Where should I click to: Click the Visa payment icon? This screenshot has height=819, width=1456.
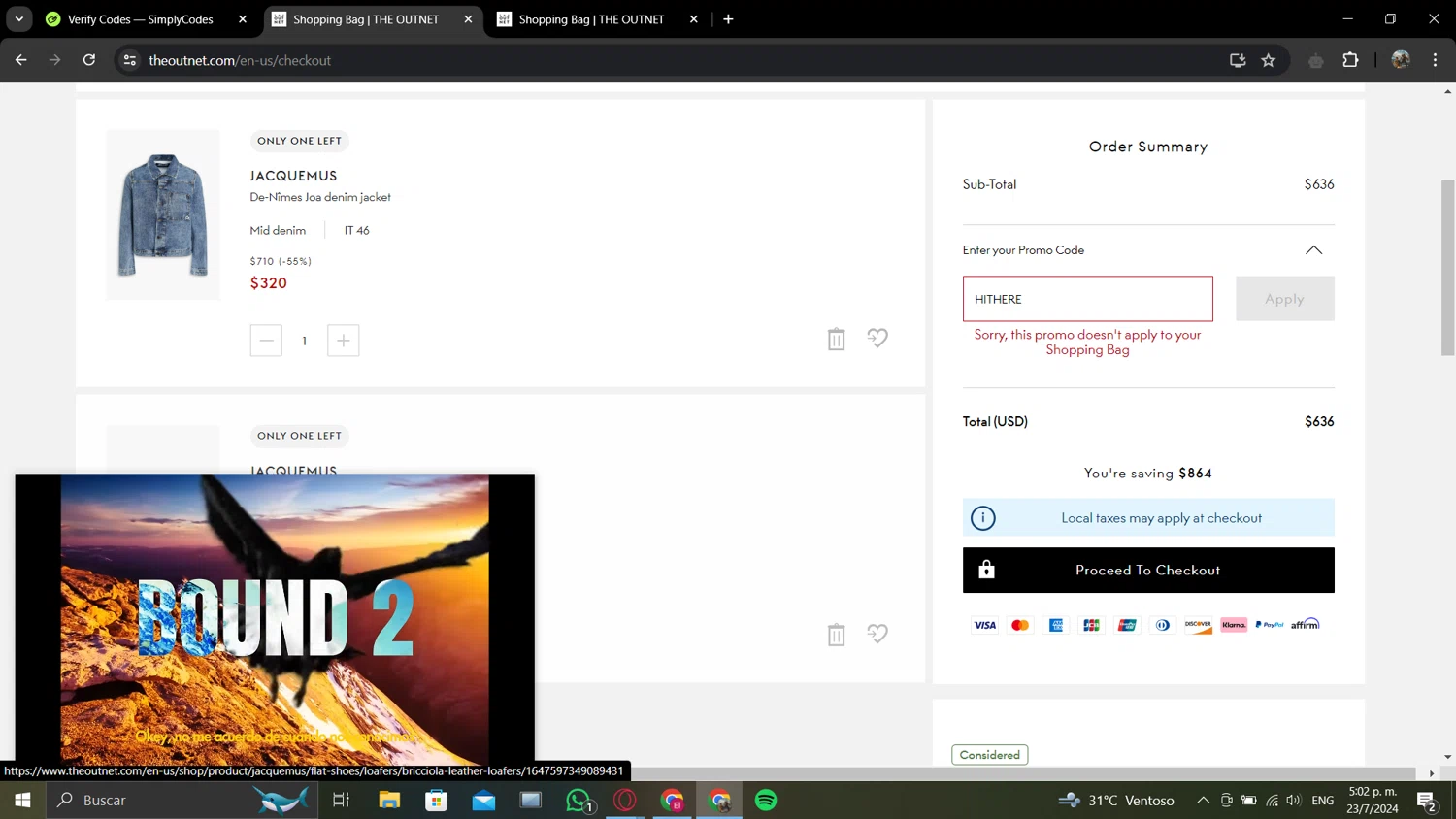(984, 625)
